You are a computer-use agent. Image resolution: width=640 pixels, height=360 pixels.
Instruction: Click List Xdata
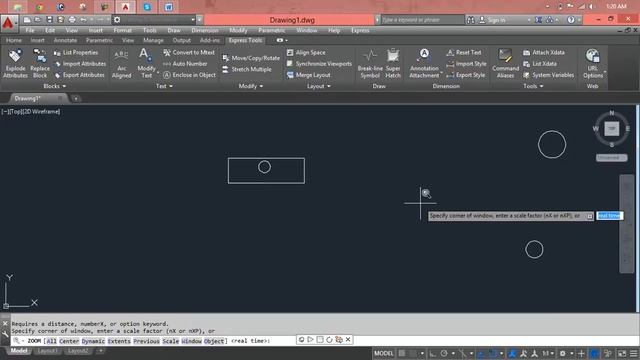pos(540,64)
